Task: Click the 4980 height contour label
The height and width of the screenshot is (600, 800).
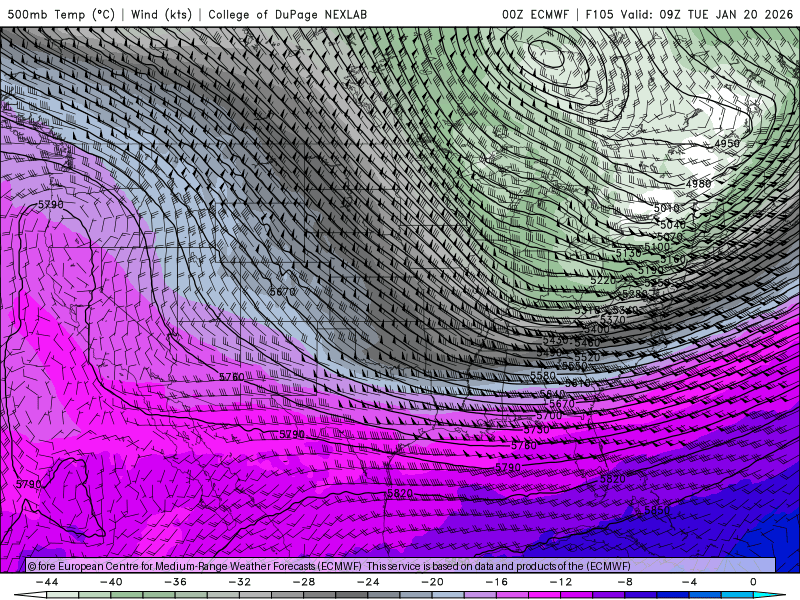Action: pyautogui.click(x=698, y=183)
